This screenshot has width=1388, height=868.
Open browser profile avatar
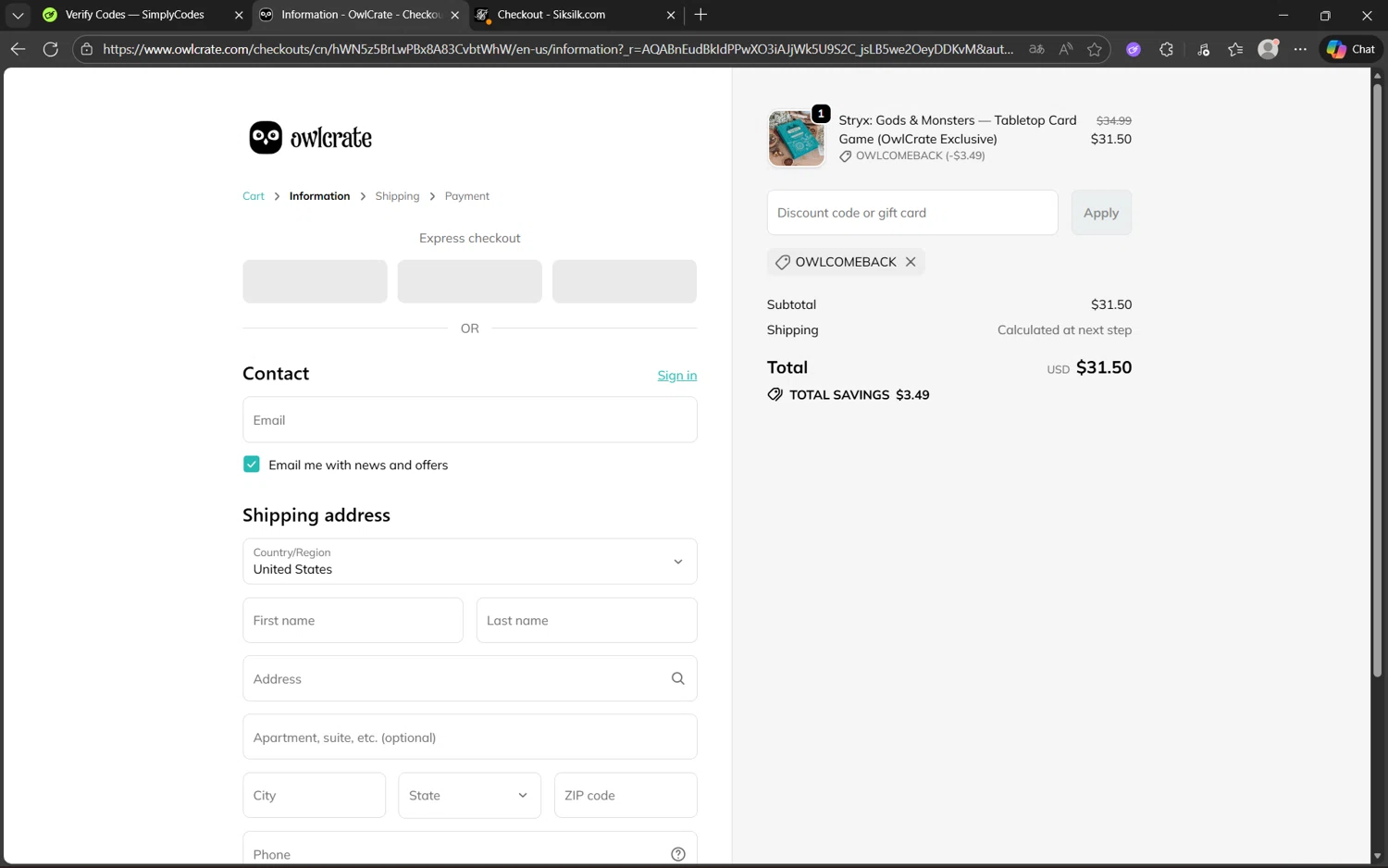pos(1269,49)
